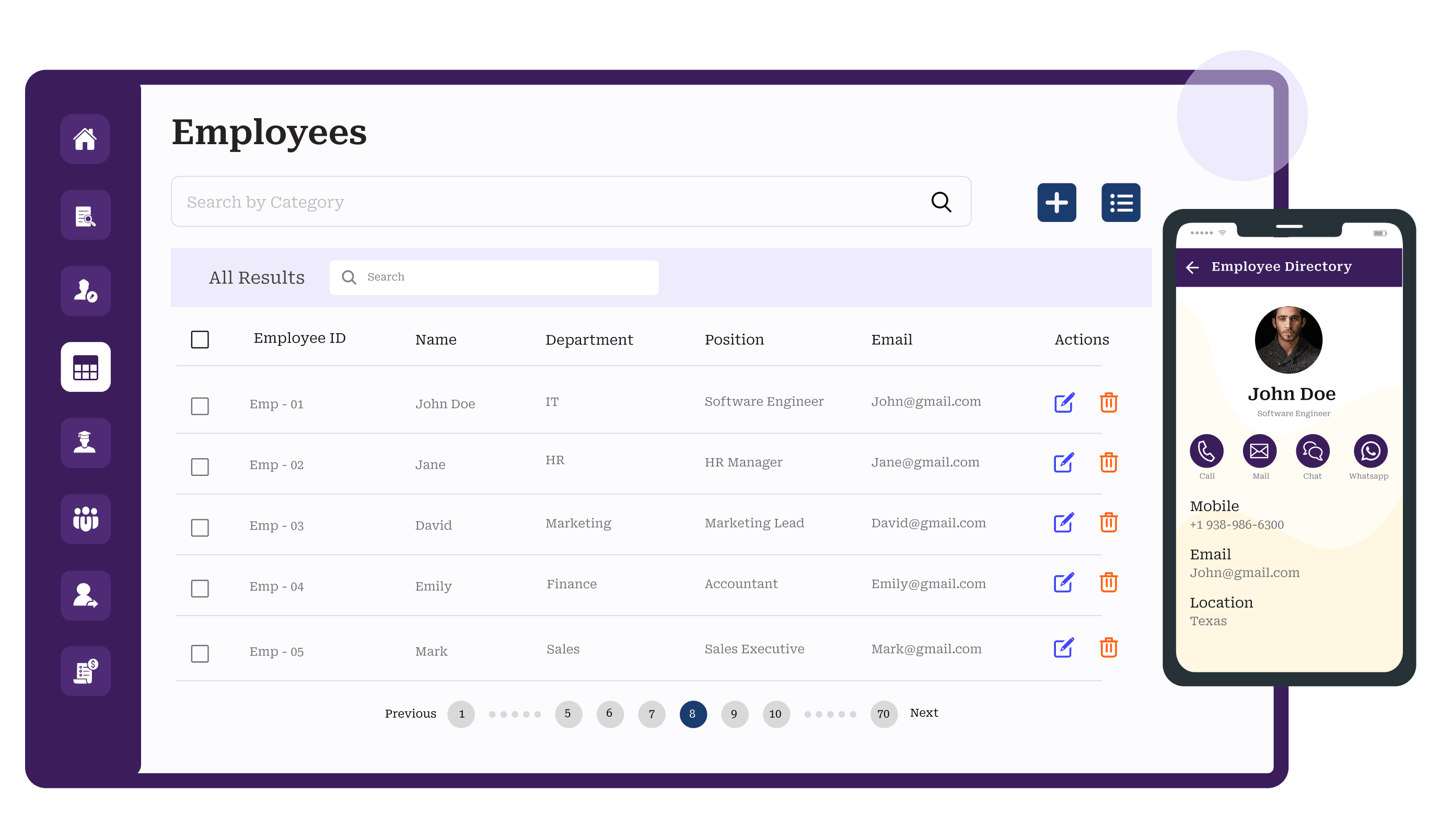
Task: Tap back arrow in Employee Directory
Action: [1192, 267]
